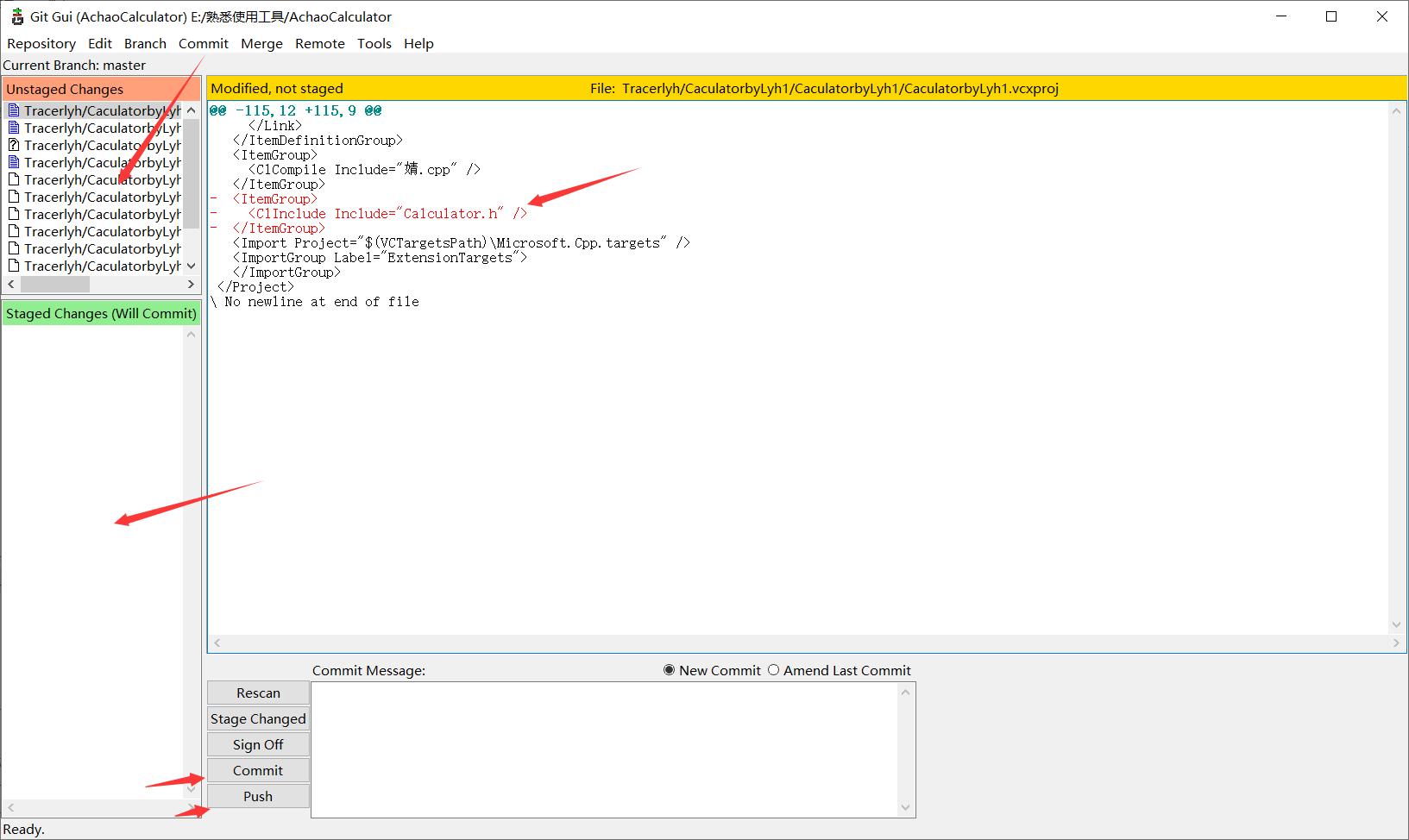Image resolution: width=1409 pixels, height=840 pixels.
Task: Click the Ready. status bar text
Action: (x=23, y=829)
